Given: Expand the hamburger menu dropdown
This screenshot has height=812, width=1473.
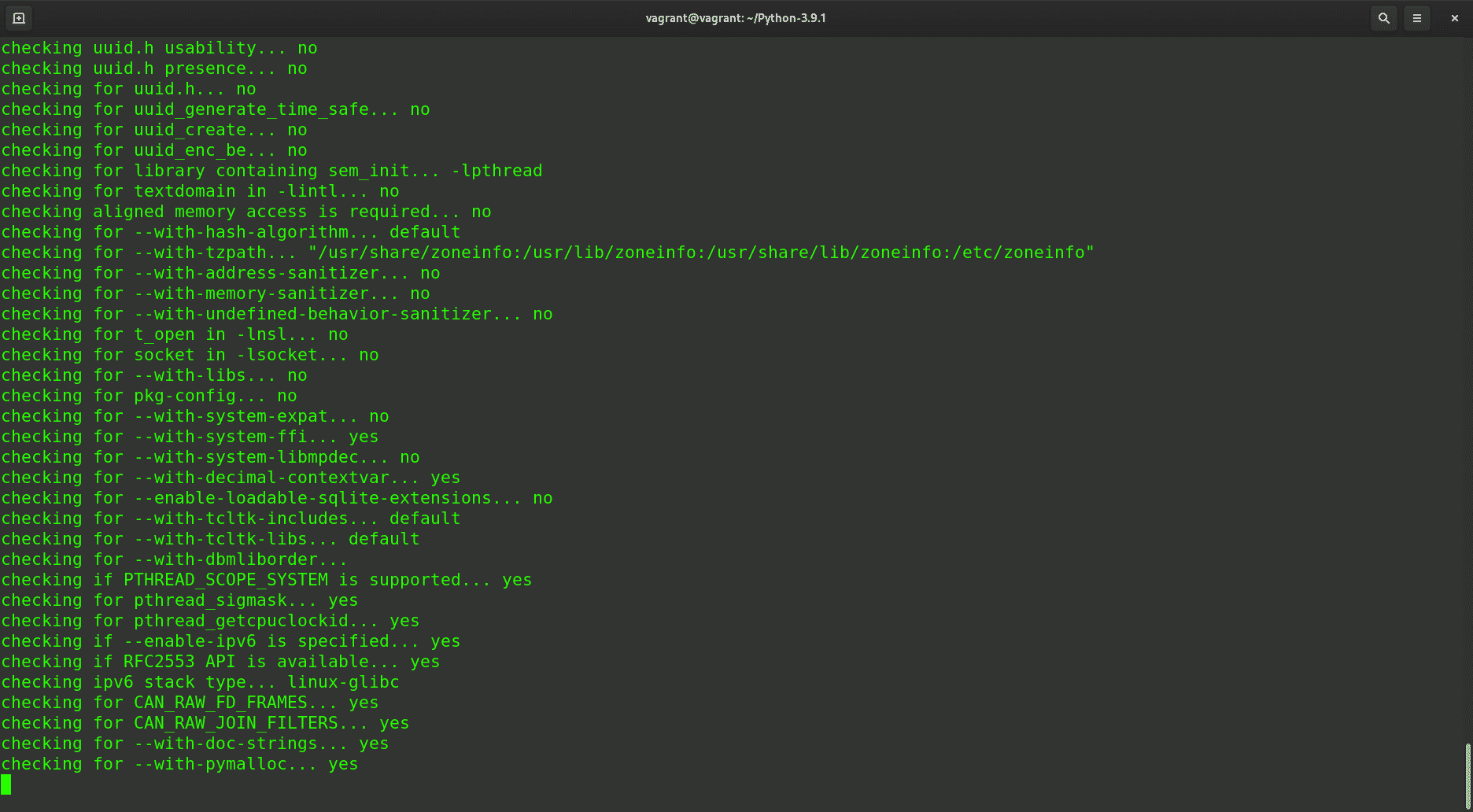Looking at the screenshot, I should [1417, 17].
